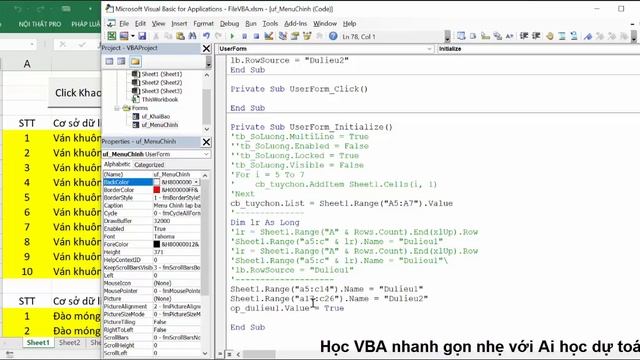The width and height of the screenshot is (640, 360).
Task: Undo last edit in VBA toolbar
Action: pyautogui.click(x=207, y=36)
